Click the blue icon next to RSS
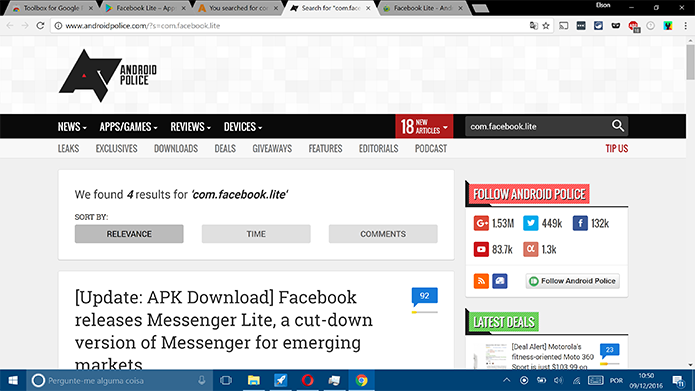The height and width of the screenshot is (391, 695). point(500,281)
